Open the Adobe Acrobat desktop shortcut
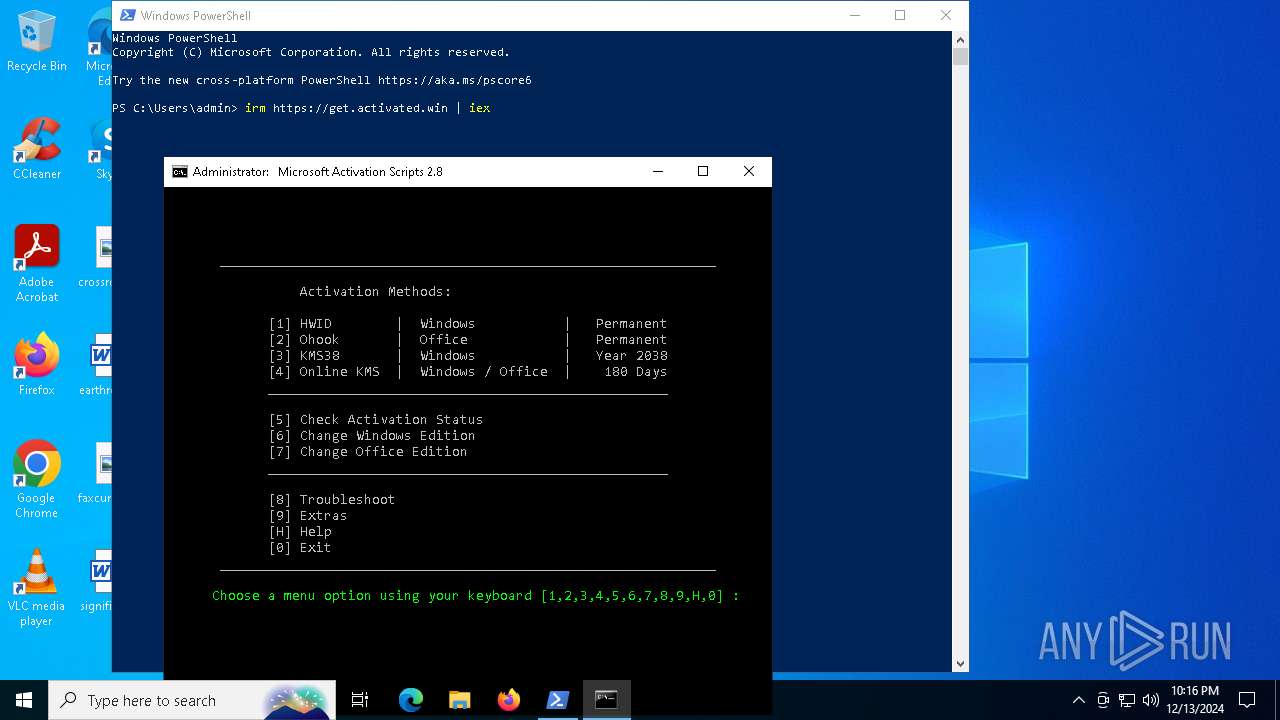The width and height of the screenshot is (1280, 720). [37, 264]
